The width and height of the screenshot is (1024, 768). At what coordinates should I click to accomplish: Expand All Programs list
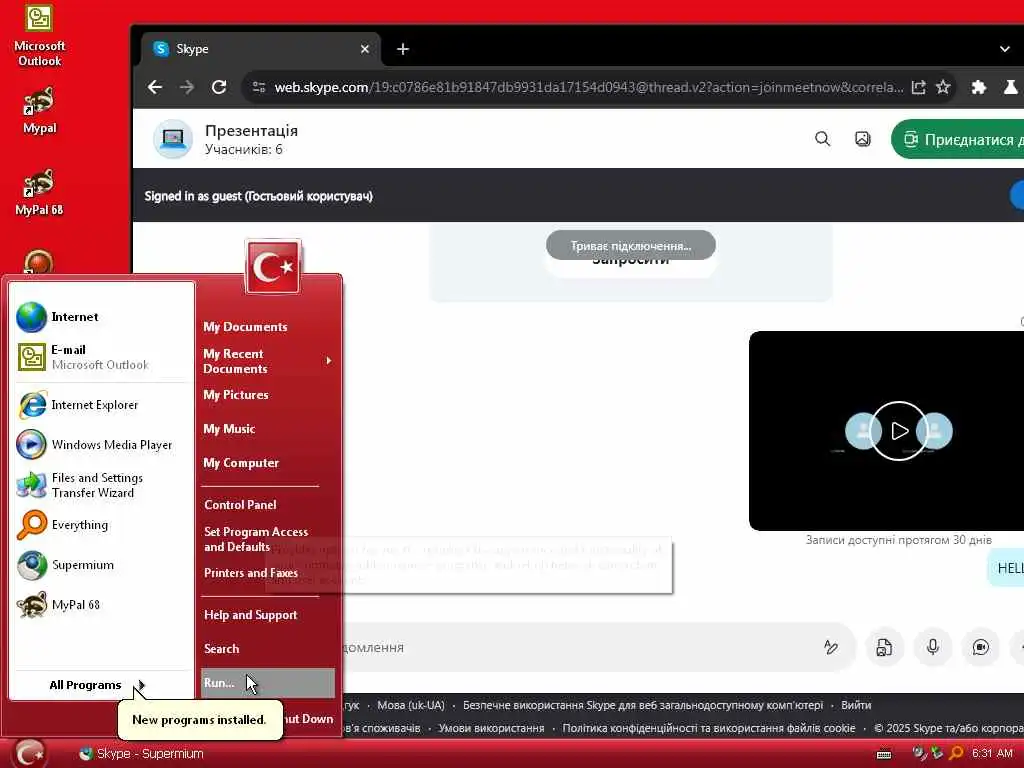(97, 685)
